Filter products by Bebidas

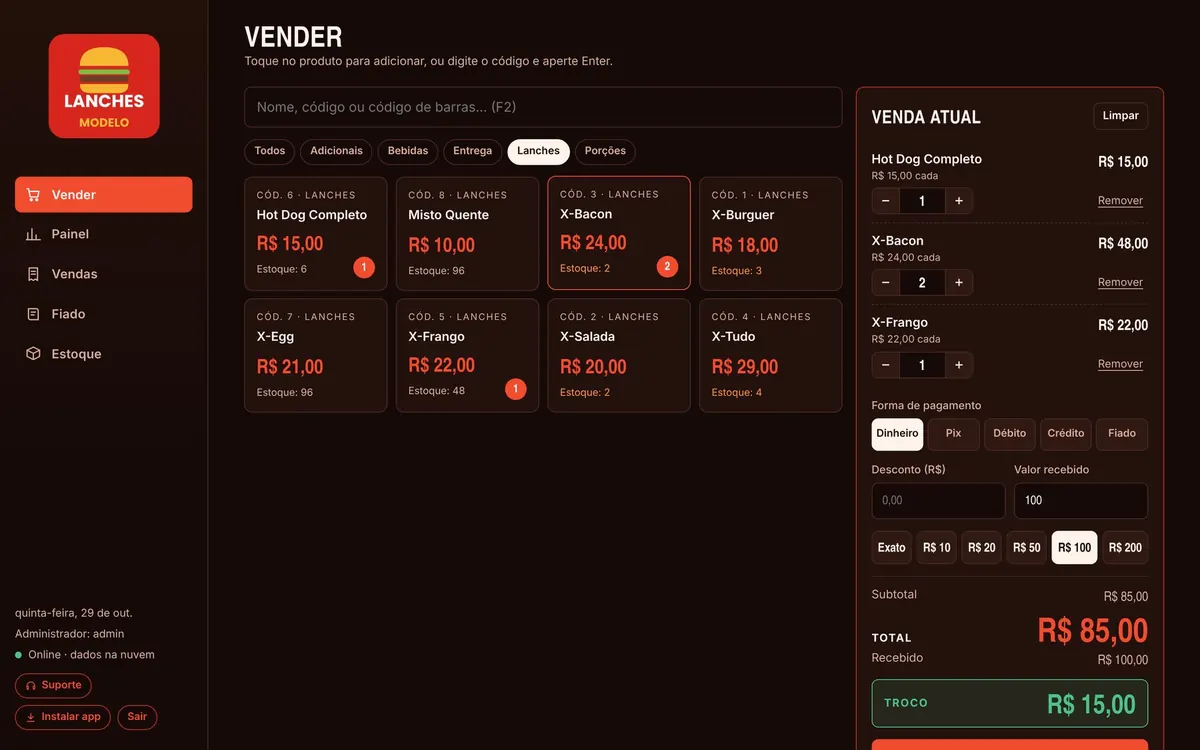(408, 152)
